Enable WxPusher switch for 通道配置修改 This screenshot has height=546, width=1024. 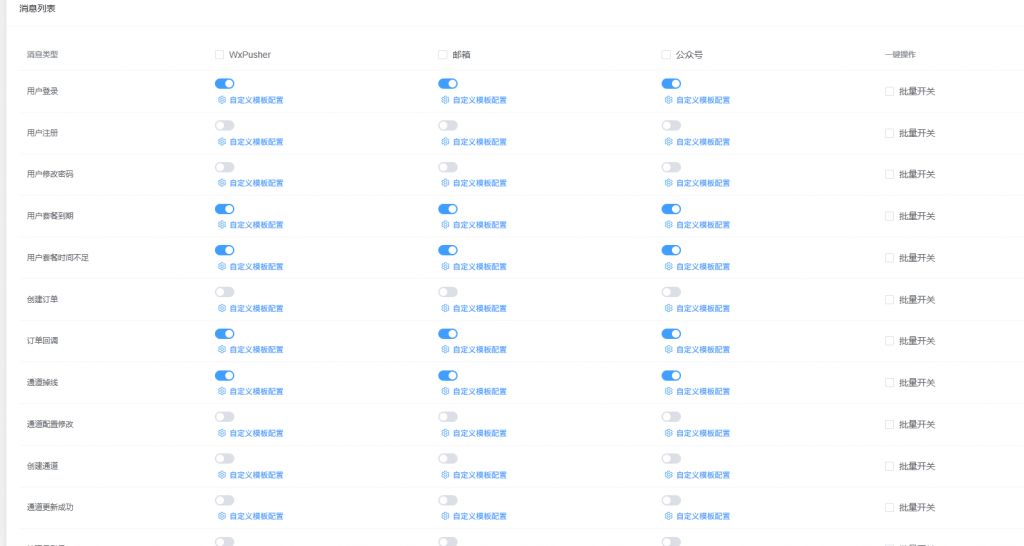224,417
